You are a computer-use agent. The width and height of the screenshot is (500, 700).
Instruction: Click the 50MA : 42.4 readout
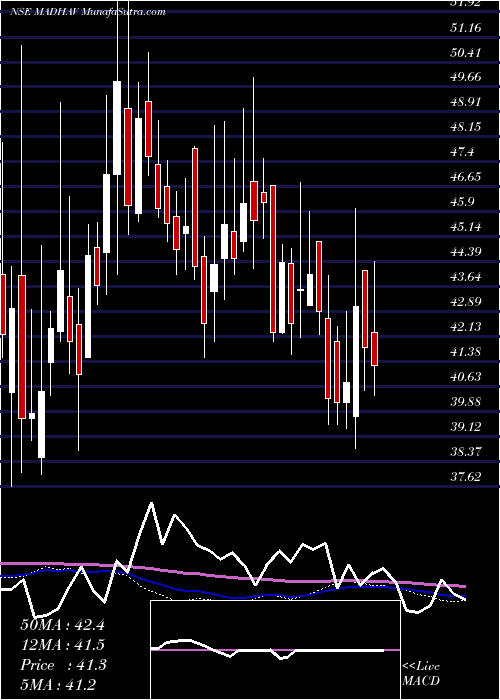coord(62,625)
